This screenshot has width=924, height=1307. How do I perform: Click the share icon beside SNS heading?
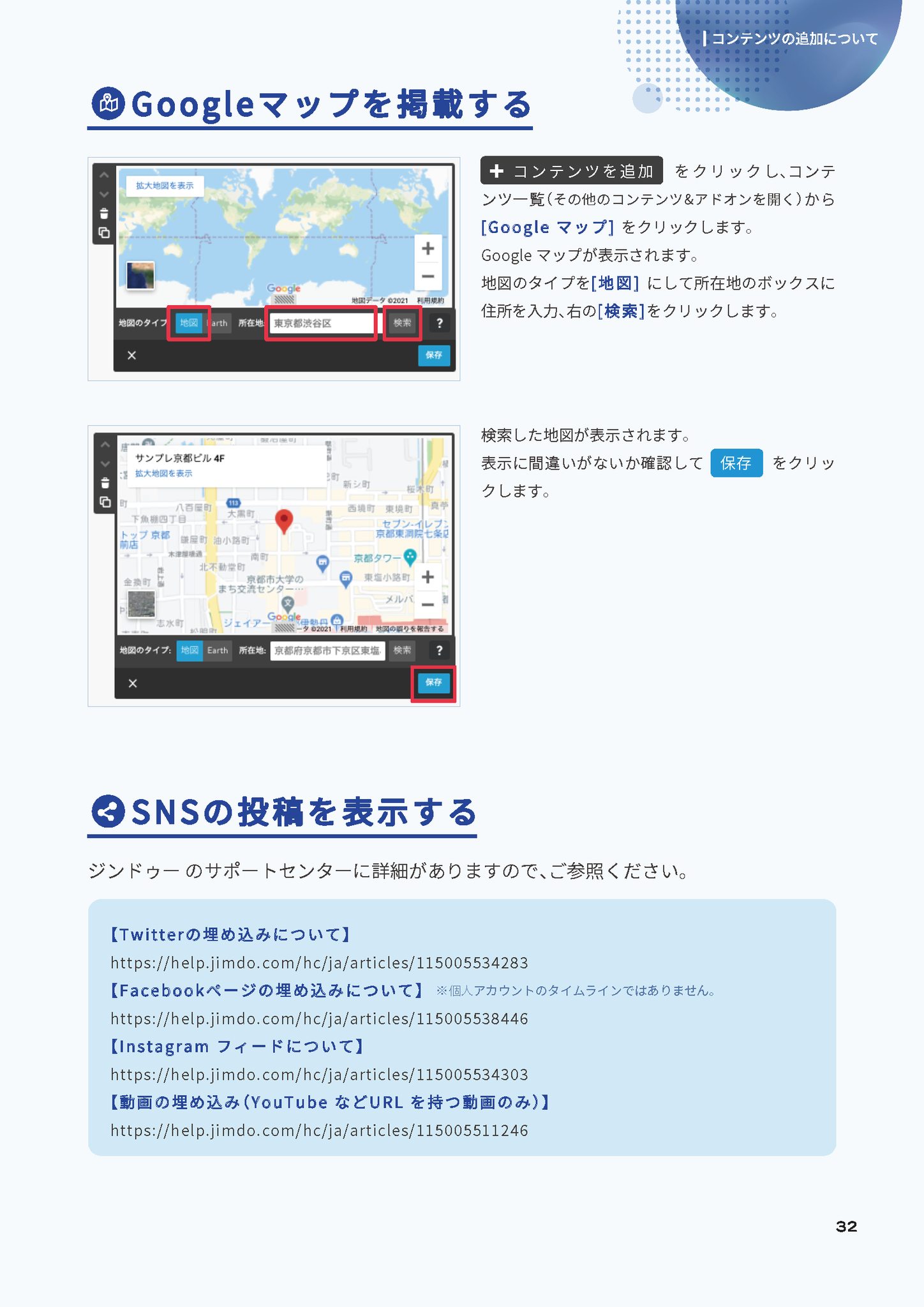click(108, 812)
